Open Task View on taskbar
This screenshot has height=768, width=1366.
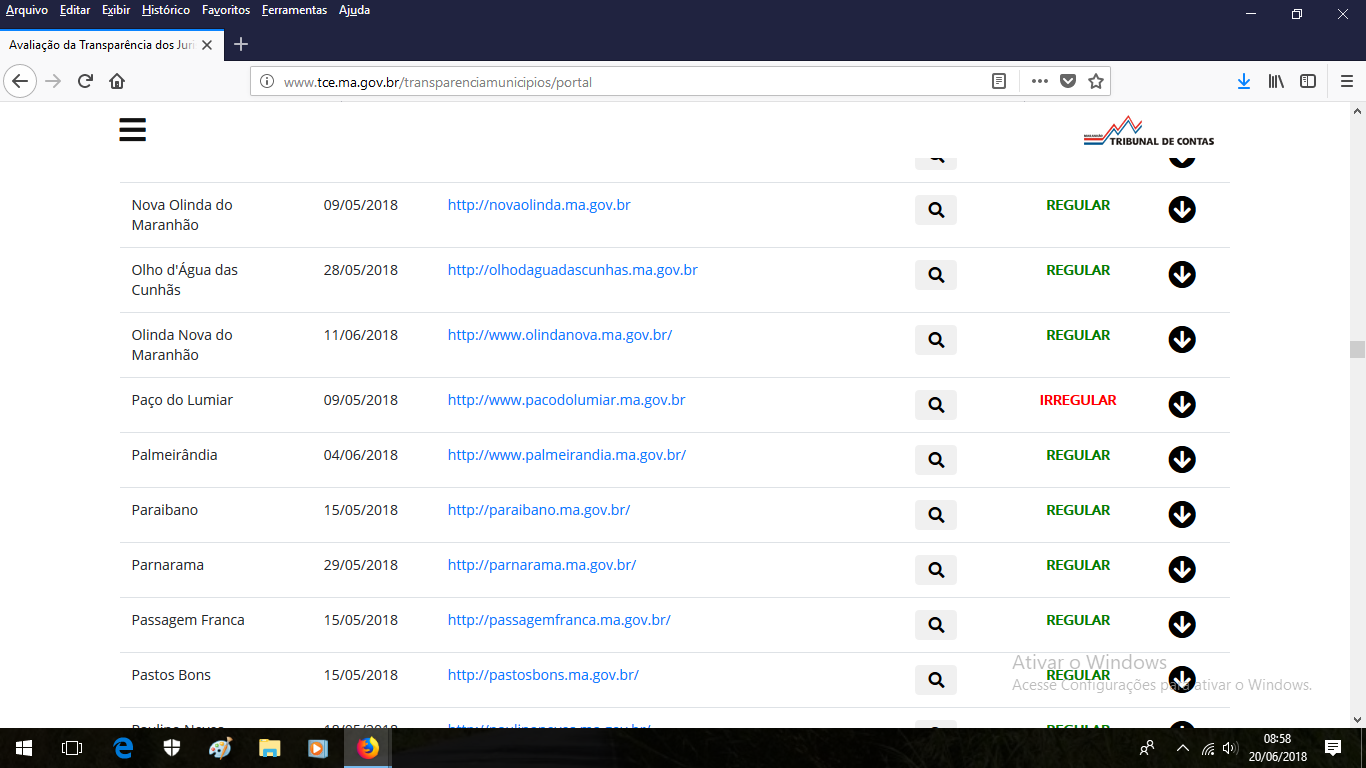point(72,748)
